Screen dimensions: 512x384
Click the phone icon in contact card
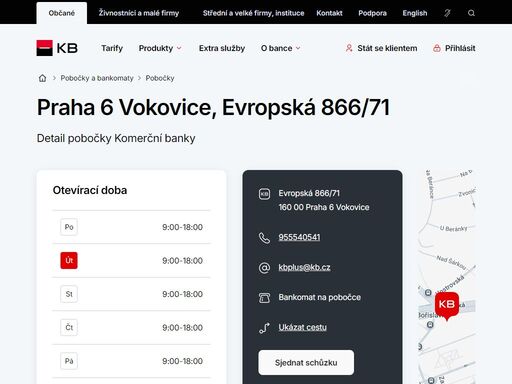(x=264, y=237)
